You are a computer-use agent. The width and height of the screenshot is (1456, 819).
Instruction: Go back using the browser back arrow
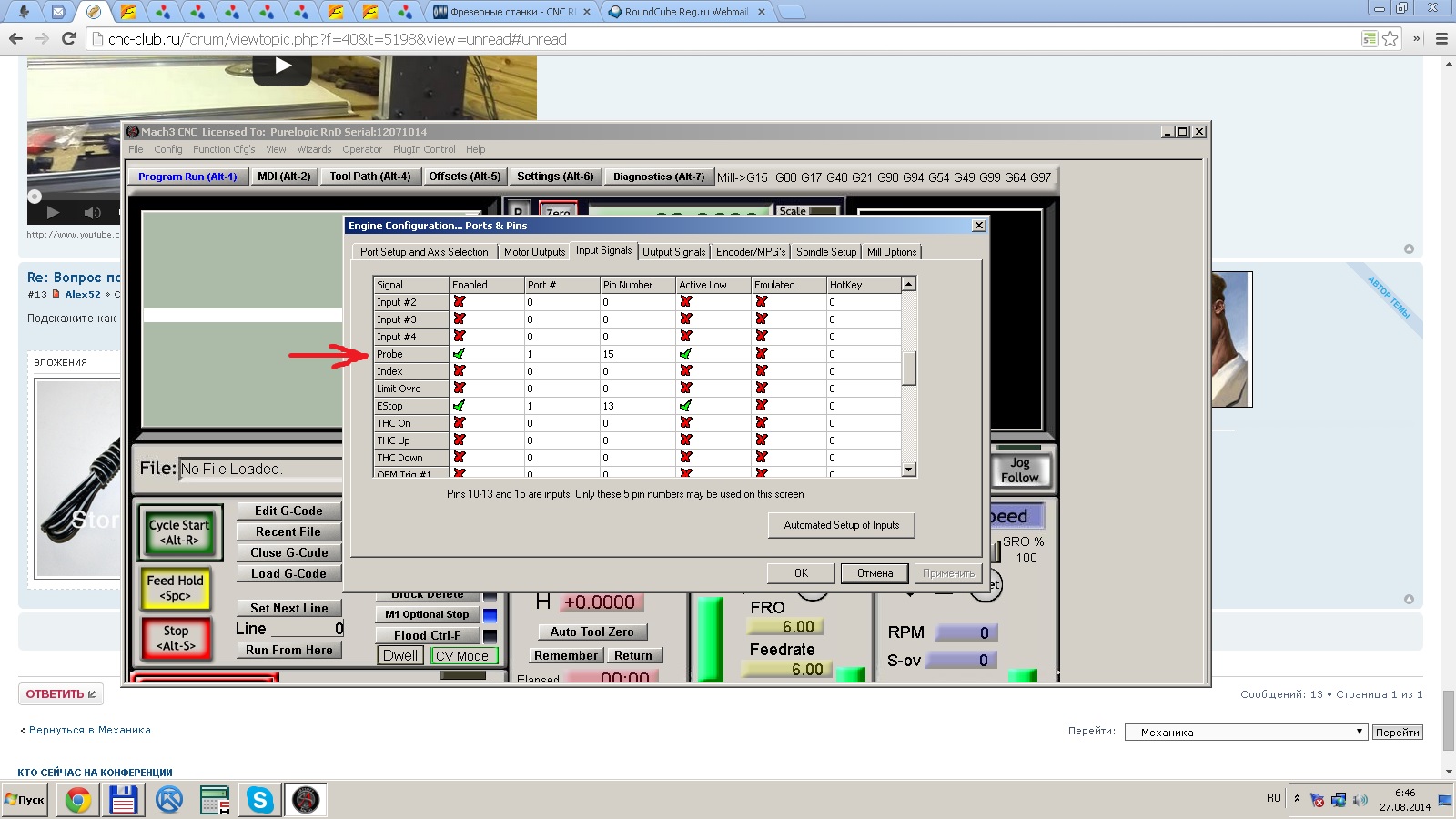15,39
